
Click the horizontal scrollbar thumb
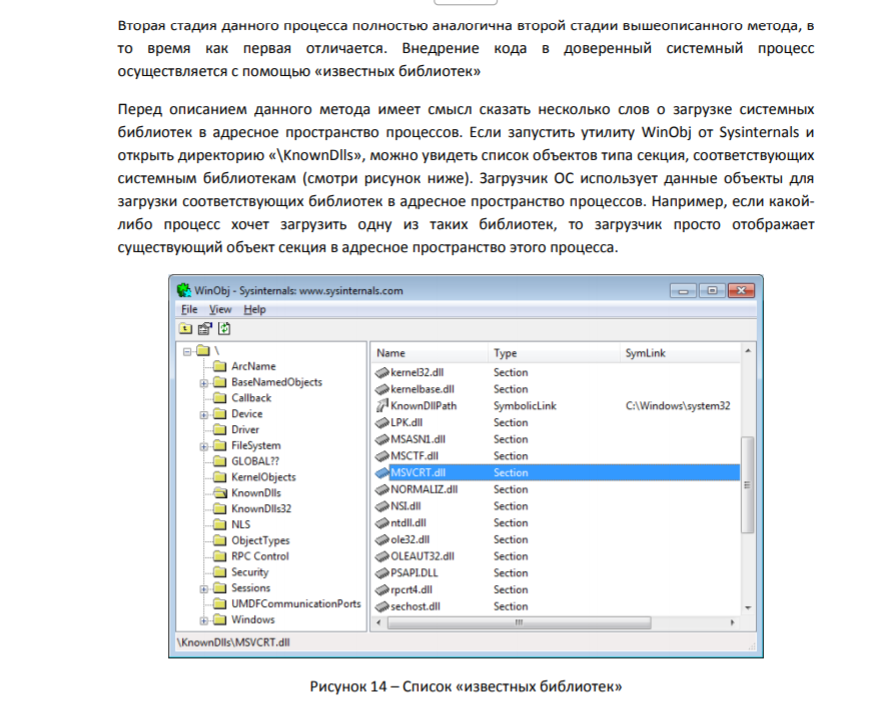click(x=519, y=622)
